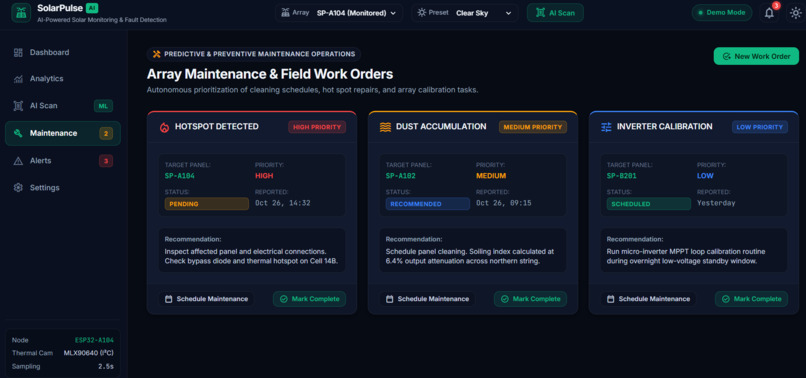Screen dimensions: 806x378
Task: Click the Thermal Cam value MLX90640
Action: [x=89, y=354]
